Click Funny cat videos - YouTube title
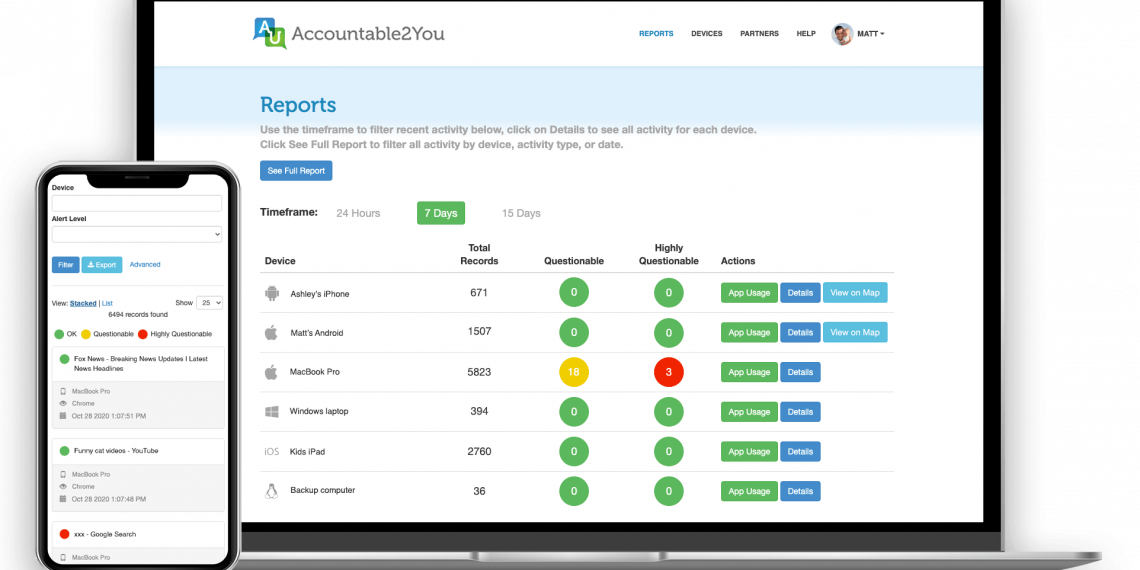Image resolution: width=1140 pixels, height=570 pixels. pos(116,451)
